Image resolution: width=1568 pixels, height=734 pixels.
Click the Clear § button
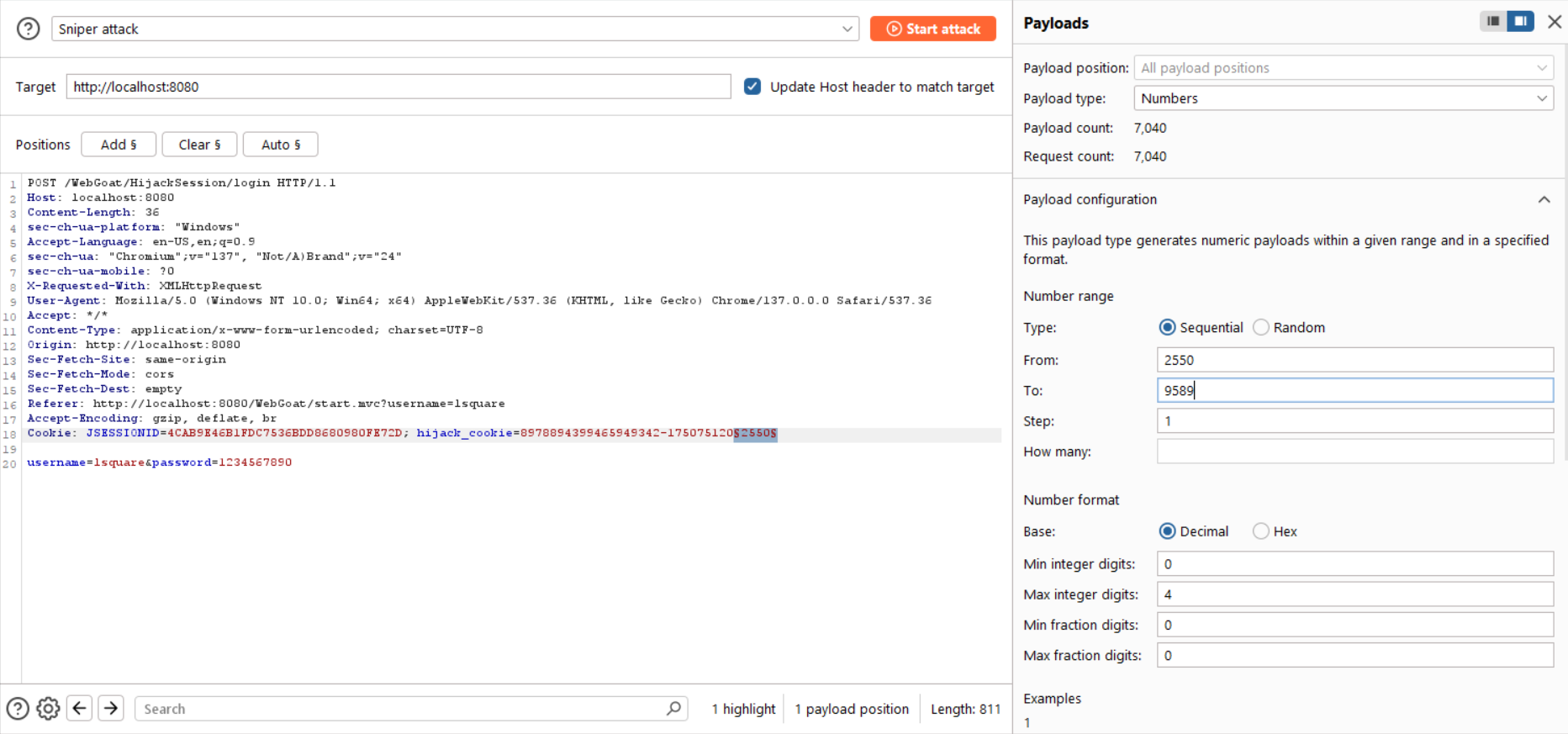(x=199, y=145)
